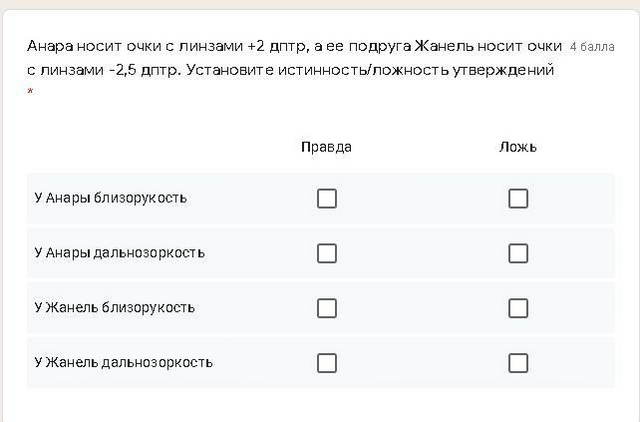Click the row label У Анары дальнозоркость
The height and width of the screenshot is (422, 640).
pyautogui.click(x=120, y=253)
